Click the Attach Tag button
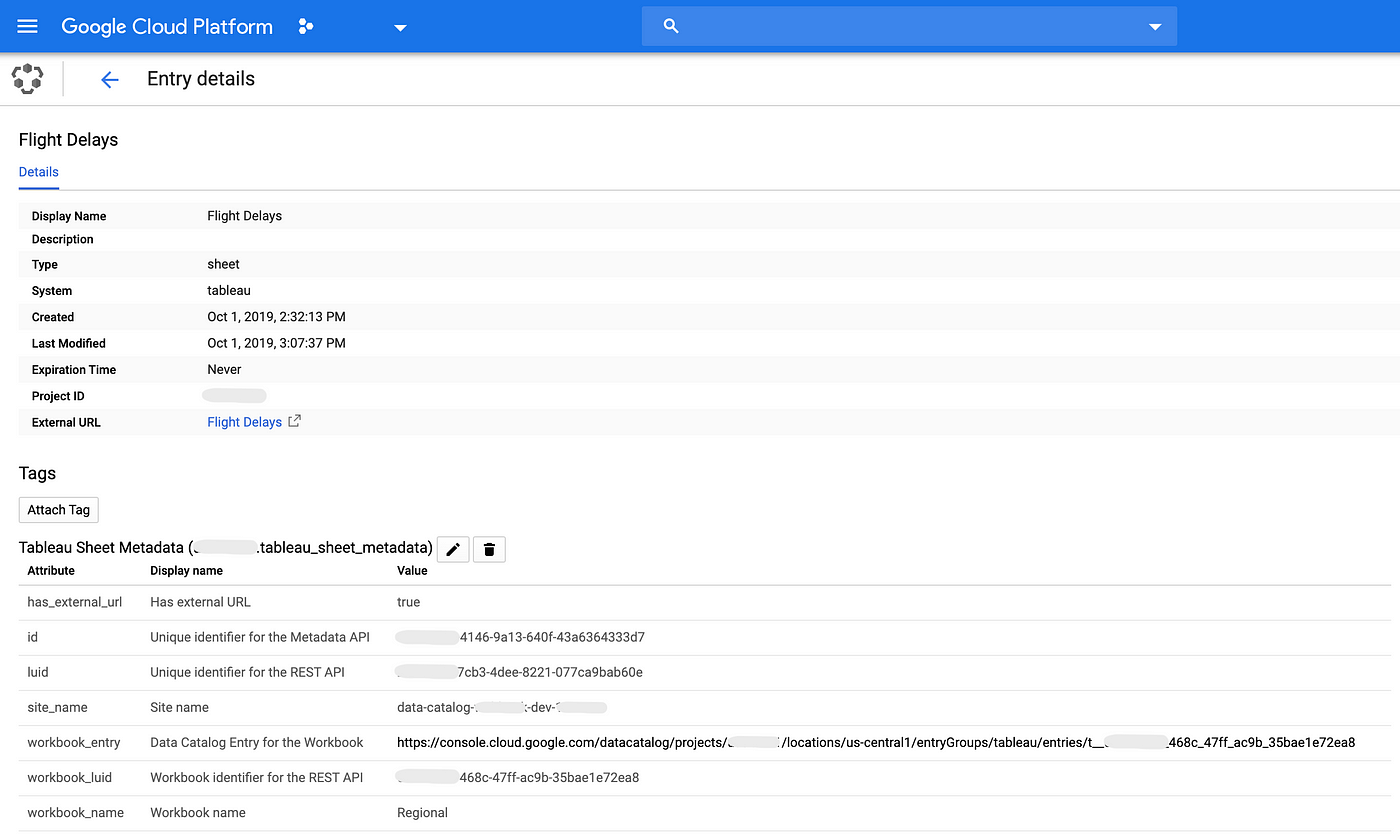 59,510
